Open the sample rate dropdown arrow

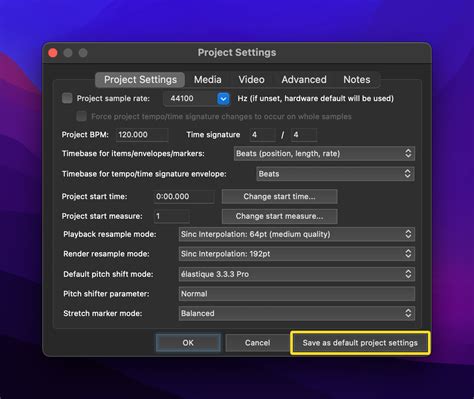click(223, 99)
